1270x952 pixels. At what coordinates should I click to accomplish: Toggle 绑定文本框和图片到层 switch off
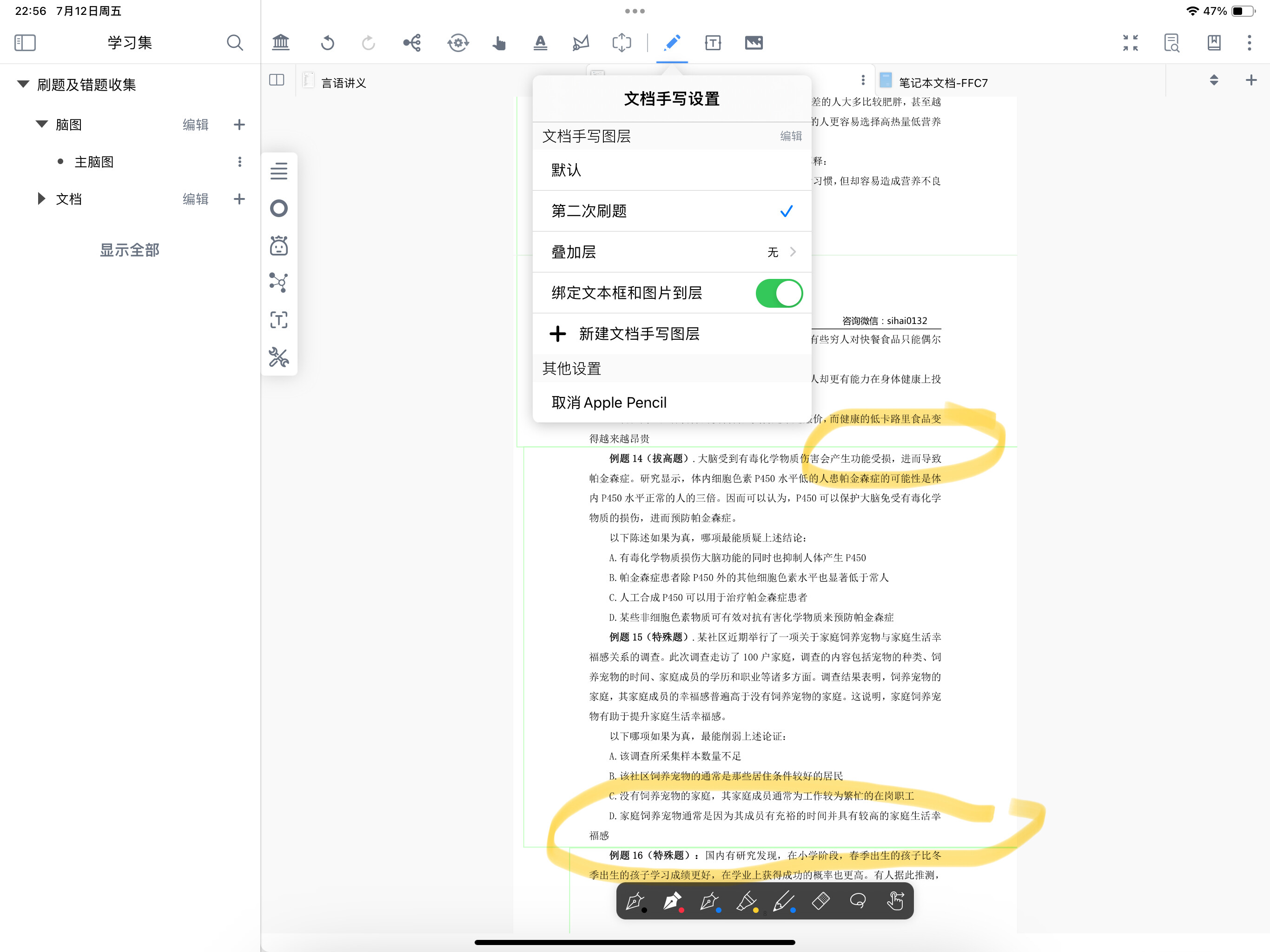click(x=779, y=293)
